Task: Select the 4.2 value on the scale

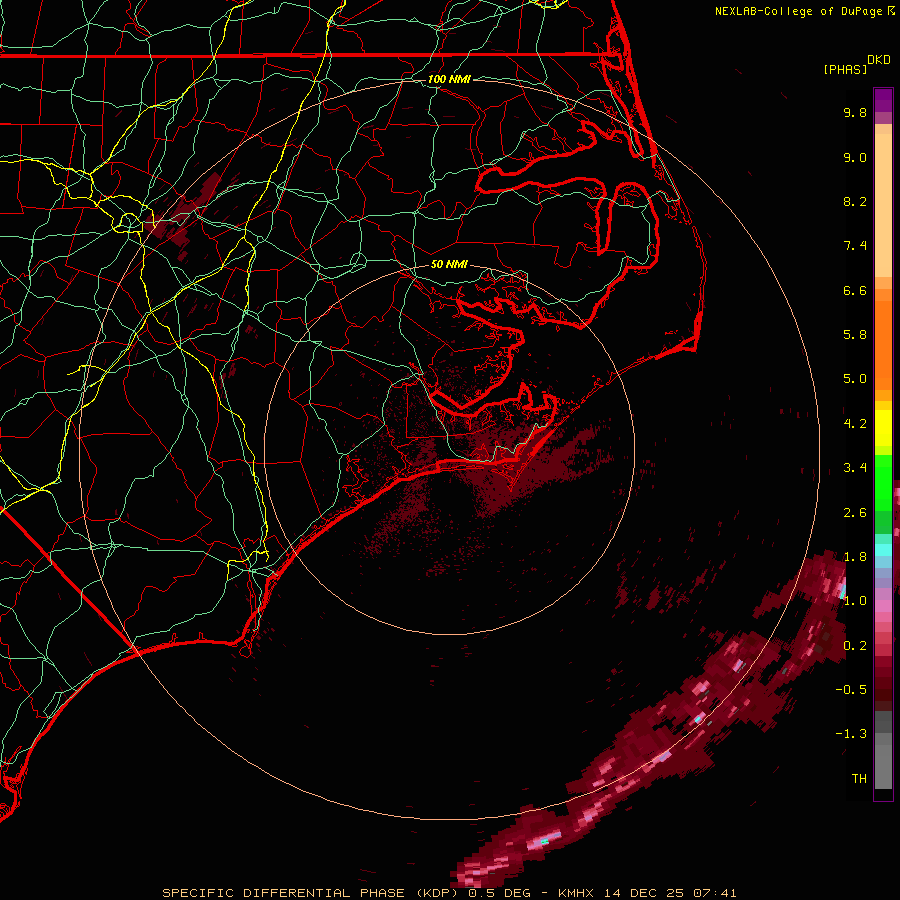Action: tap(855, 424)
